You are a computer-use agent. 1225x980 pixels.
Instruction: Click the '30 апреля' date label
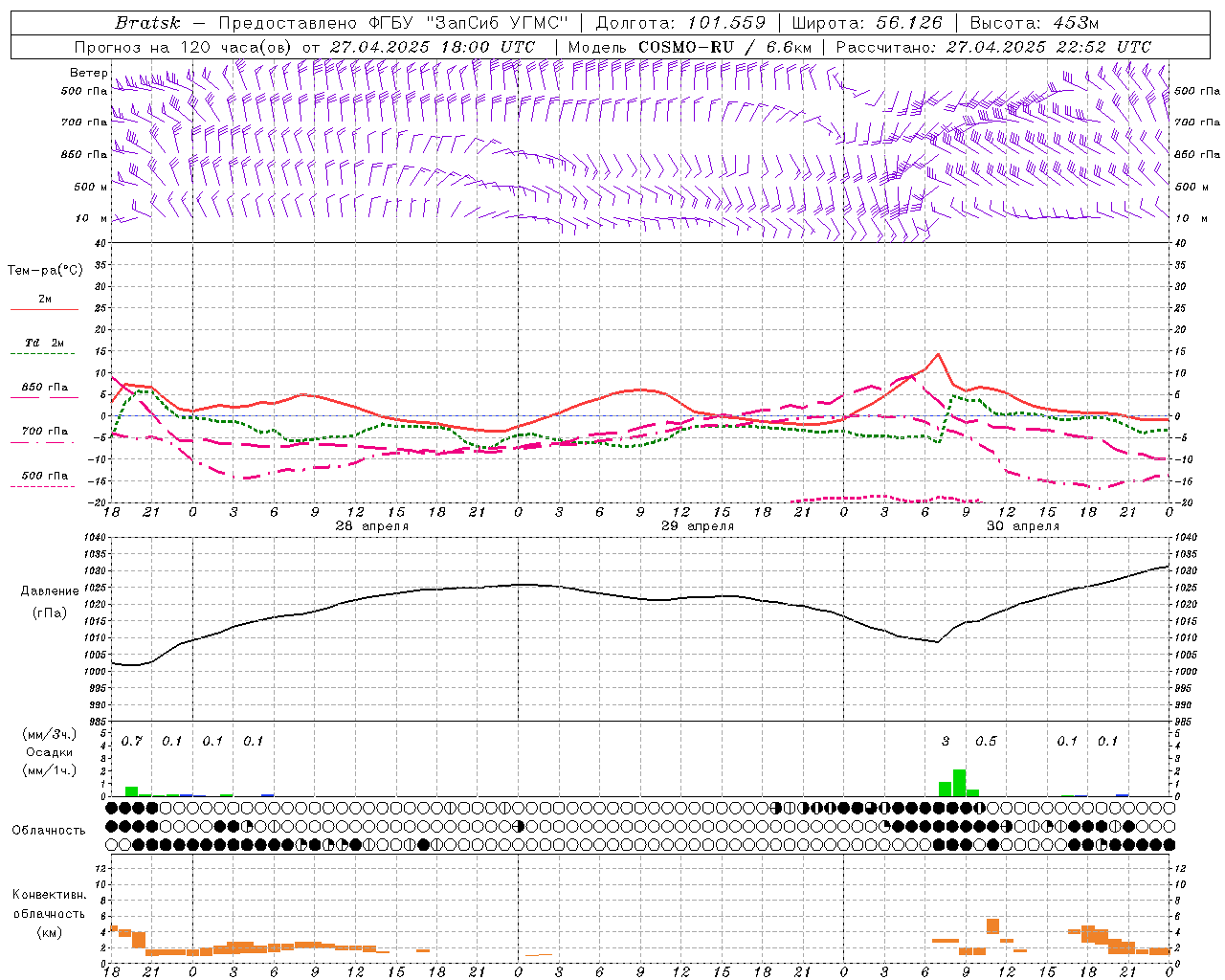[1023, 526]
